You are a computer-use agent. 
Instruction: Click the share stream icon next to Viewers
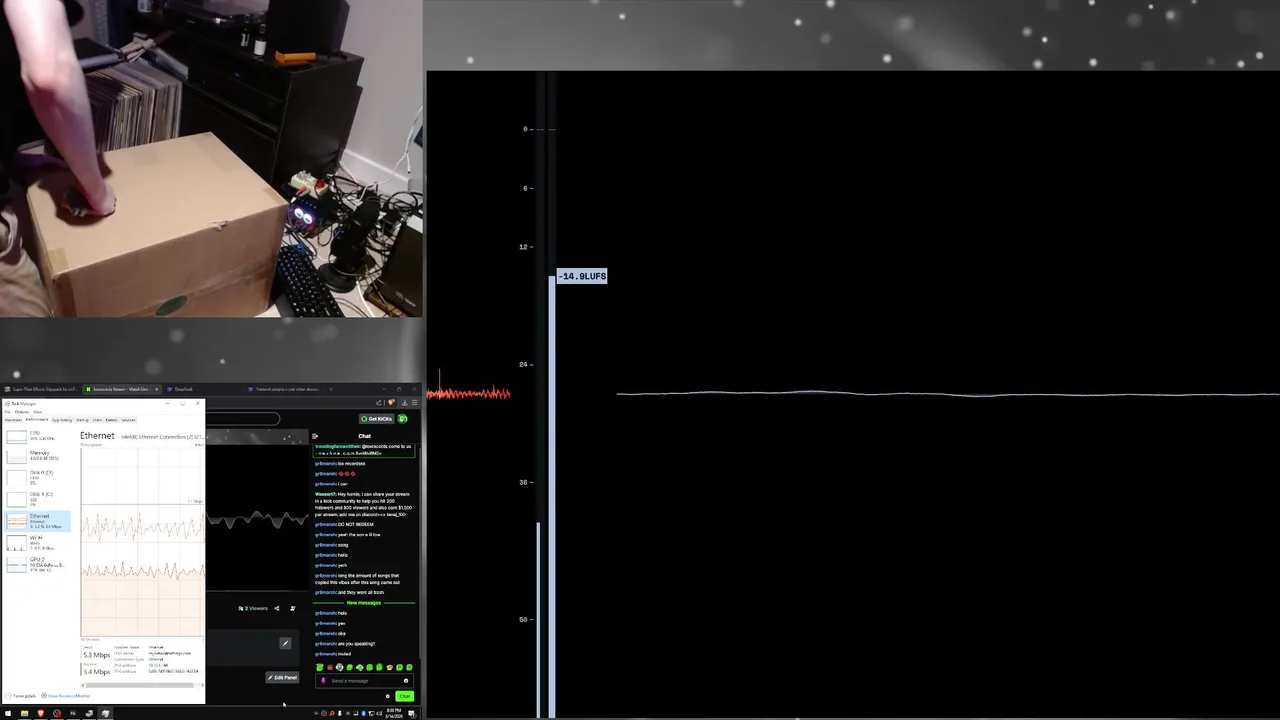click(x=277, y=608)
